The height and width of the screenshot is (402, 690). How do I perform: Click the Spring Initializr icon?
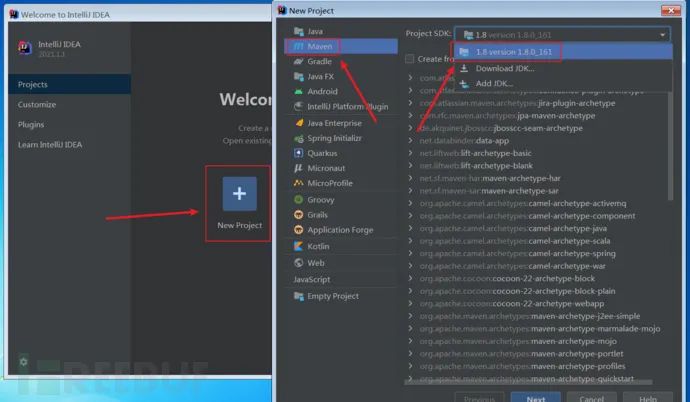[299, 139]
